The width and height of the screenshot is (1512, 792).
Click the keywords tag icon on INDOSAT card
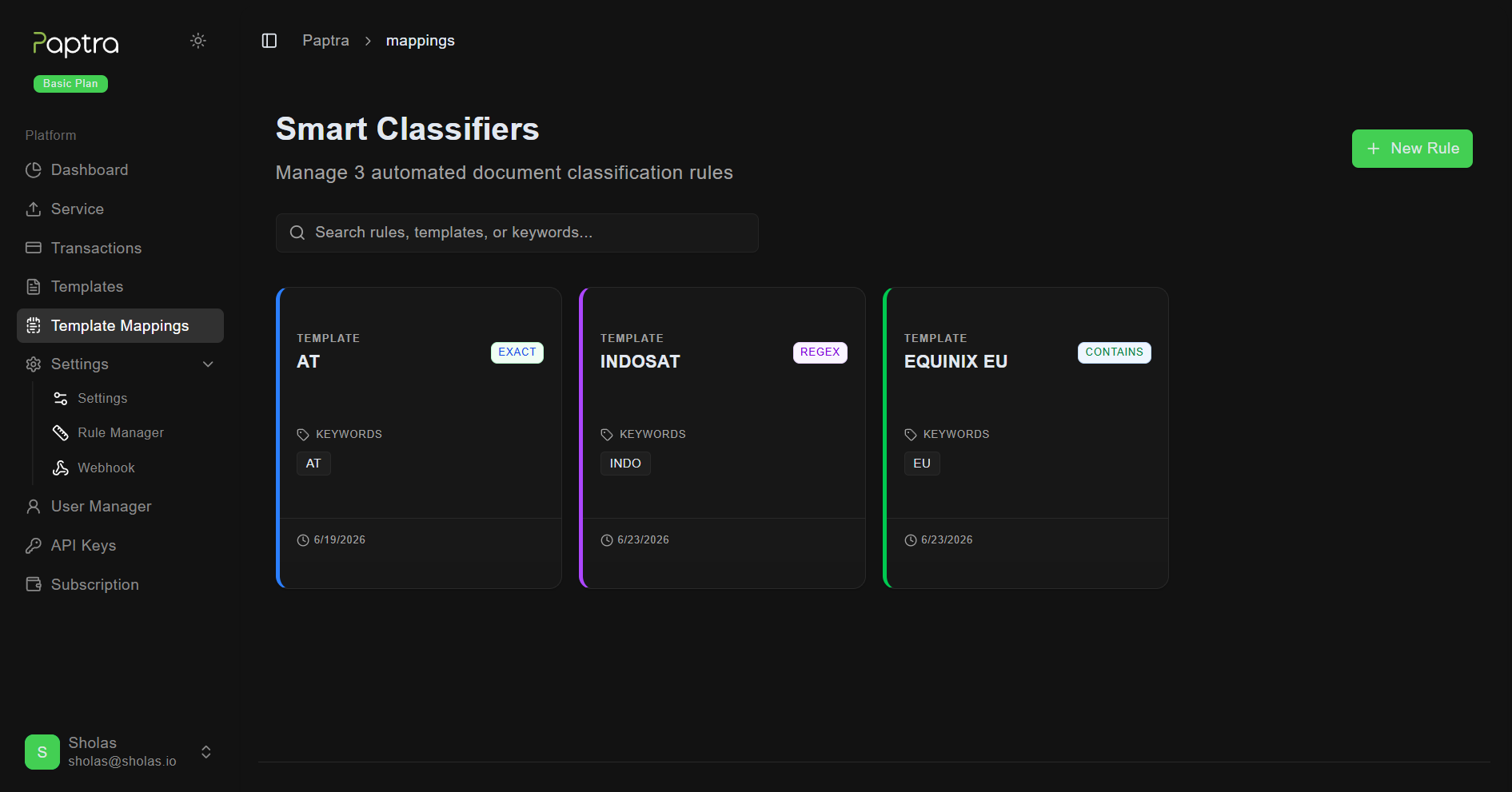(x=607, y=435)
